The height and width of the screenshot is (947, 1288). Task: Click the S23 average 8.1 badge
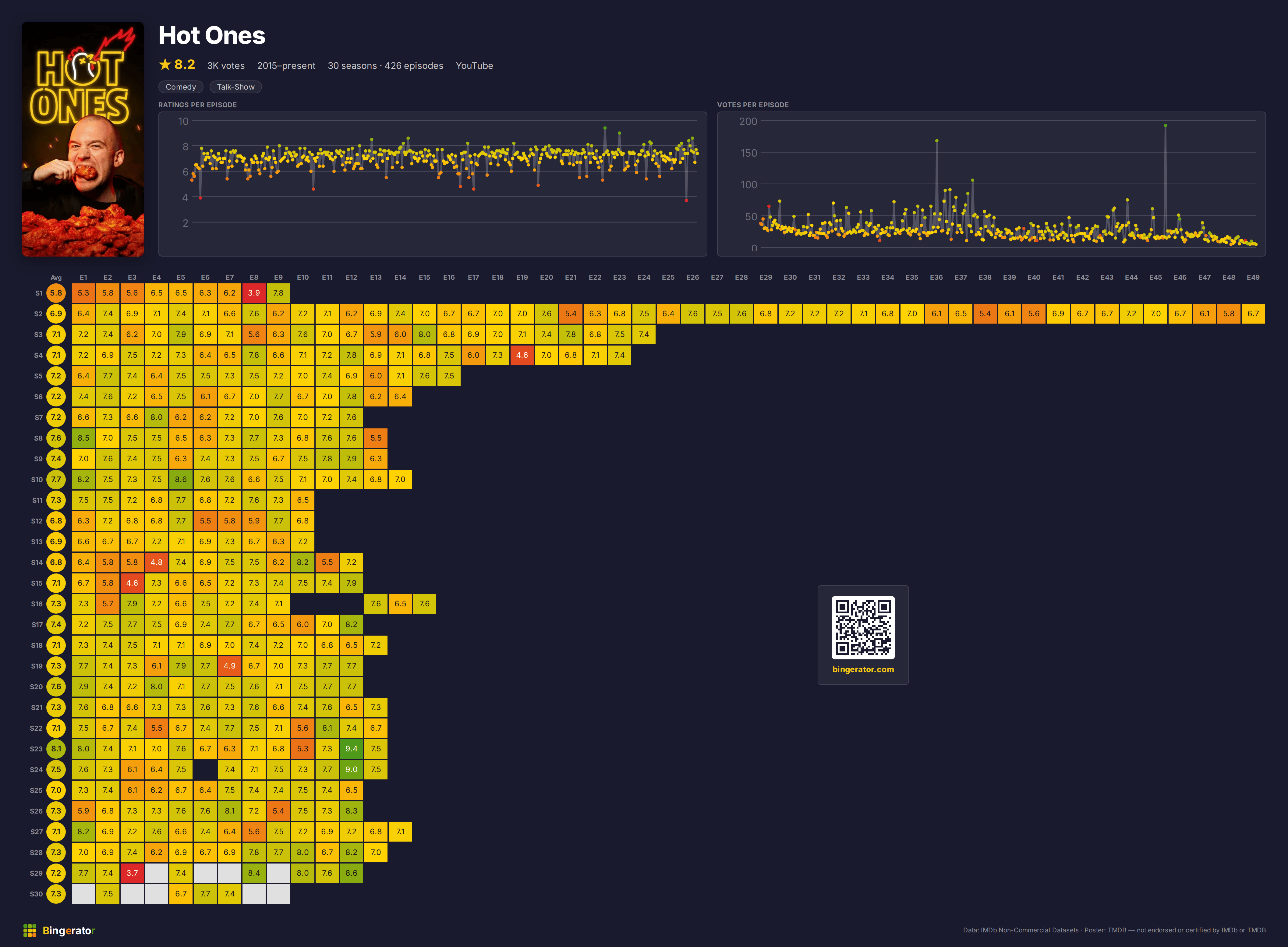56,749
